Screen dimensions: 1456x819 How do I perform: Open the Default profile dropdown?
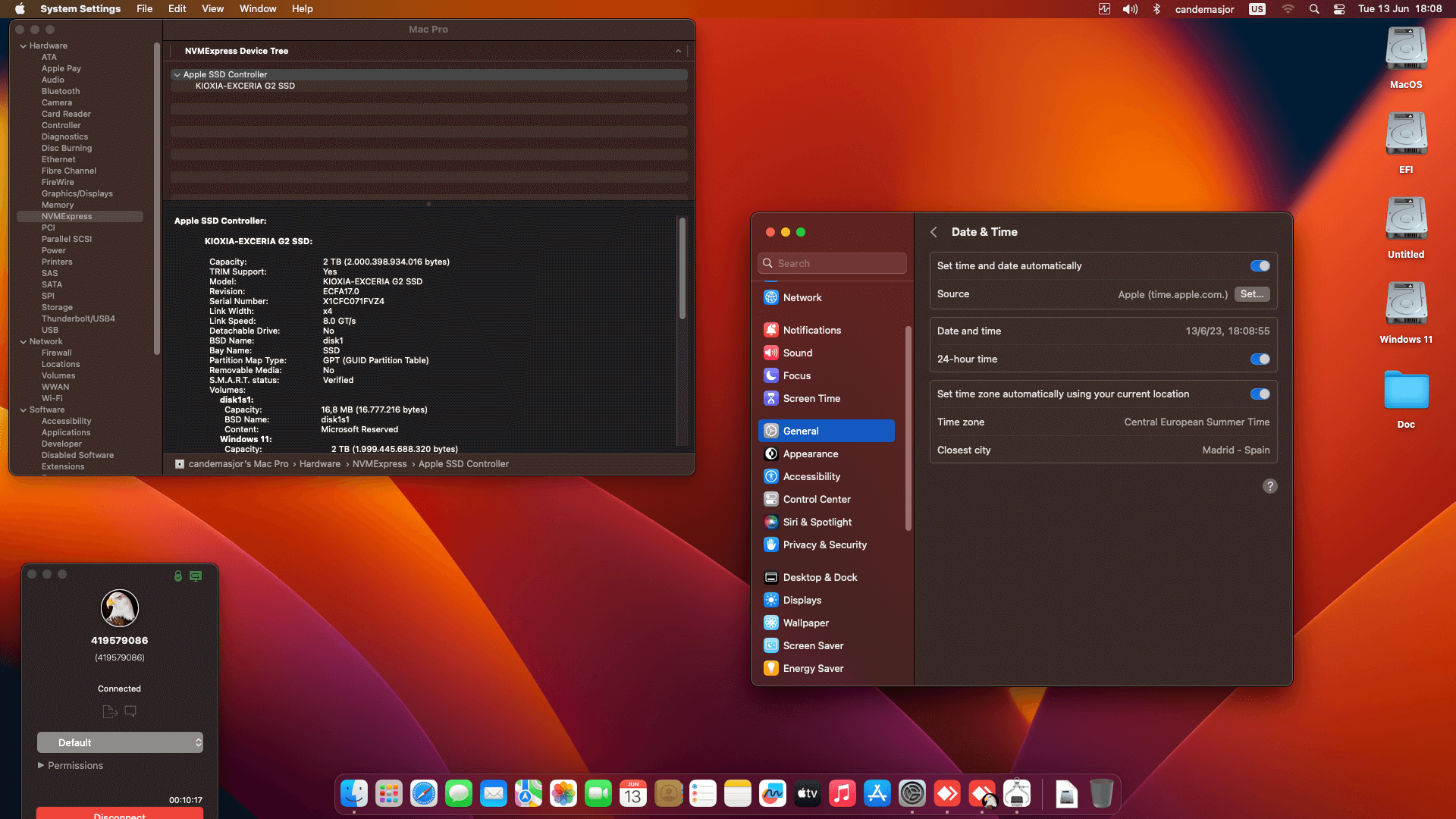click(120, 742)
